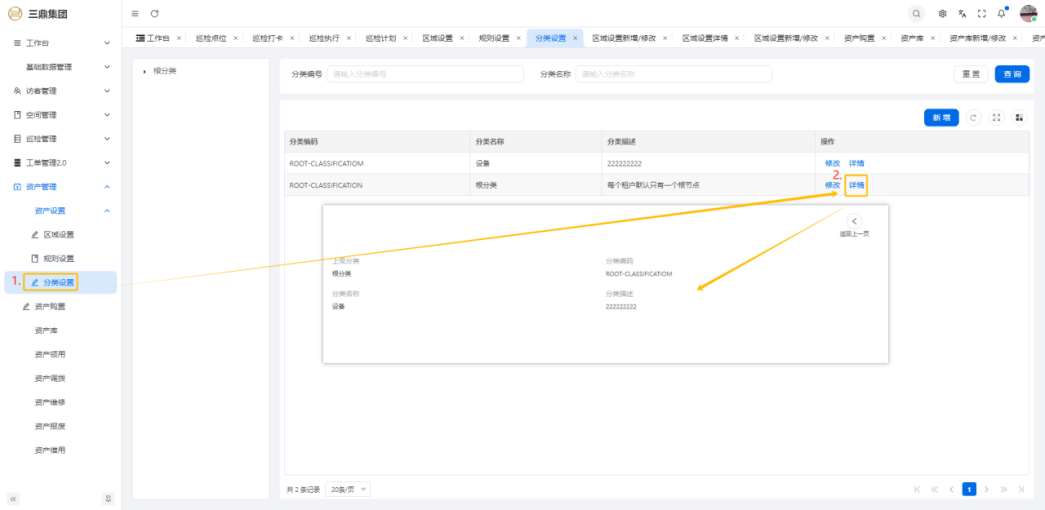
Task: Click the blue 查询 button
Action: 1012,74
